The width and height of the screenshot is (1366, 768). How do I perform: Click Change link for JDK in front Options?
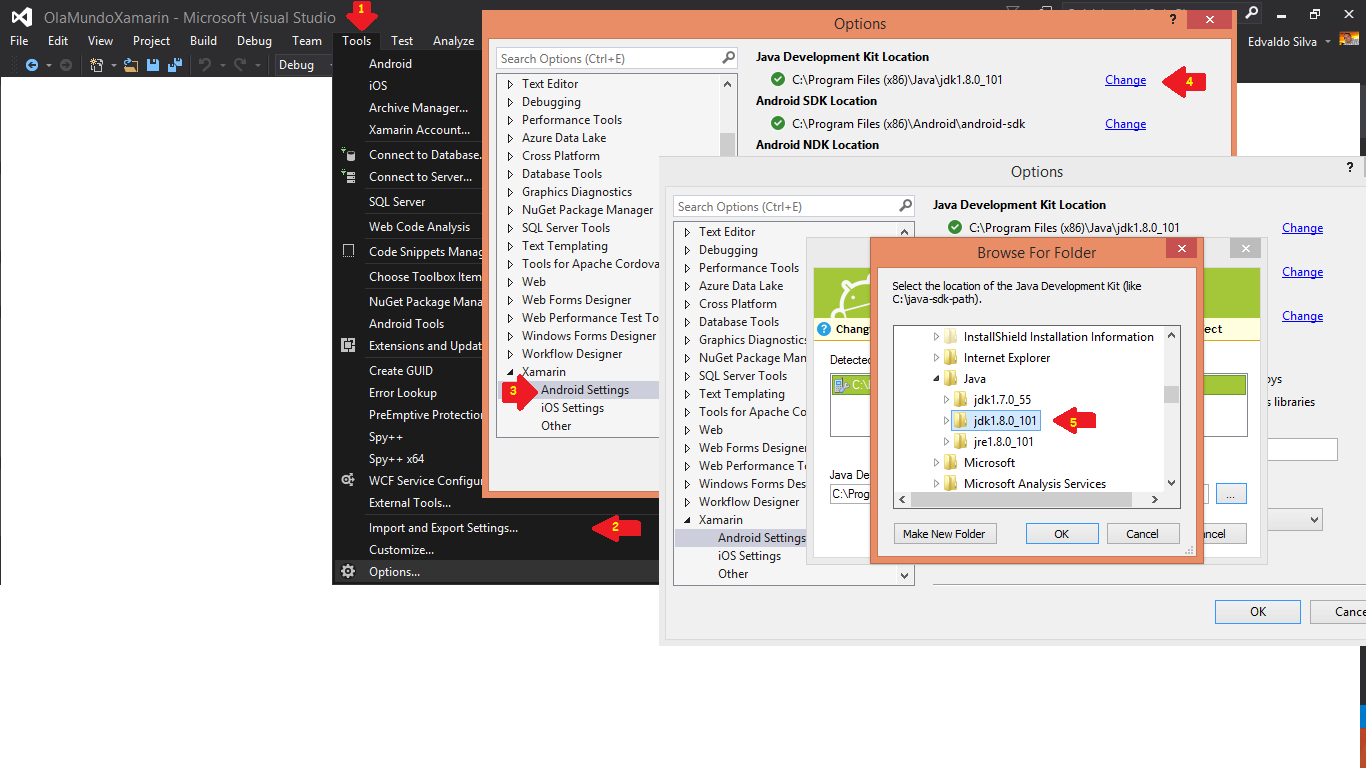pos(1302,228)
